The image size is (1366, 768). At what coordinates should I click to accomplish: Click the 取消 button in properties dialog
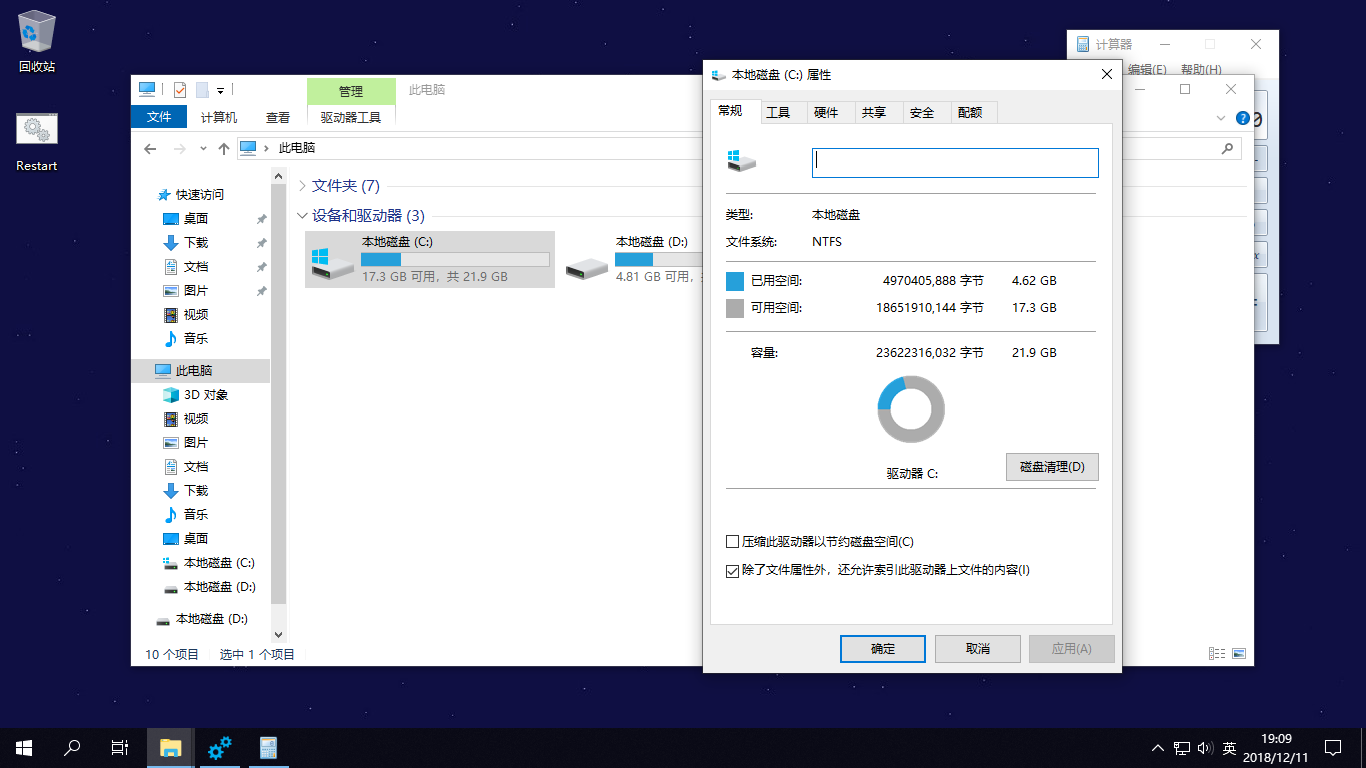pyautogui.click(x=977, y=649)
